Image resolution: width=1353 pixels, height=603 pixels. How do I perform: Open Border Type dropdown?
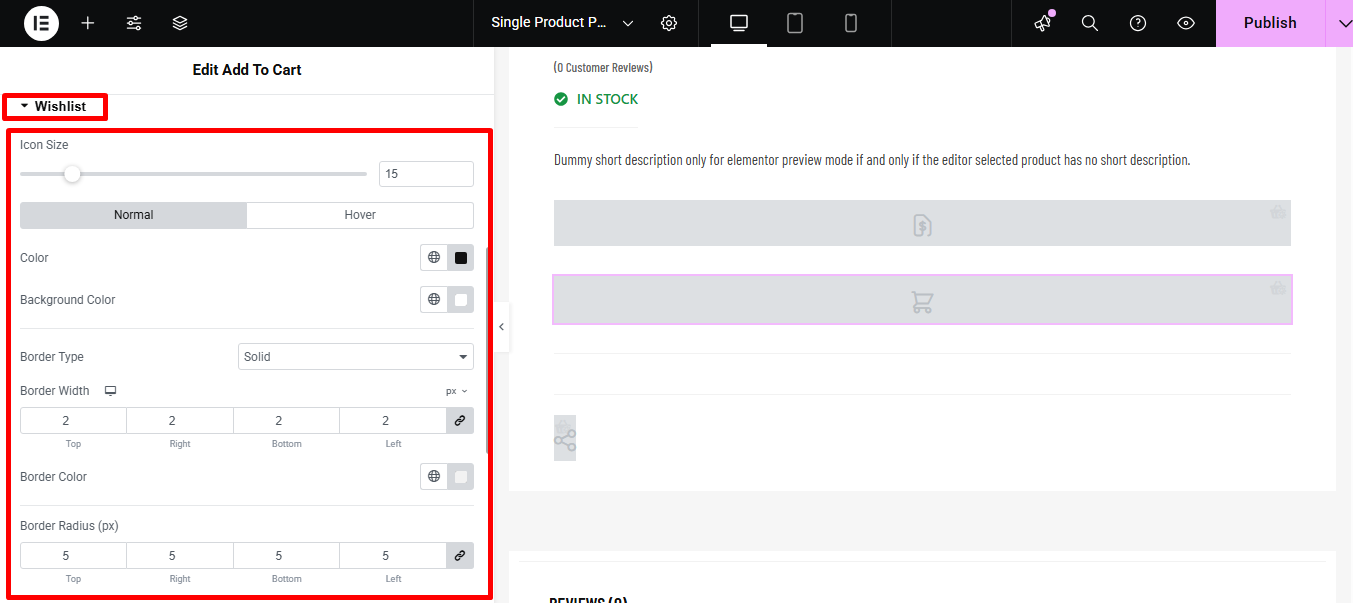(x=356, y=357)
